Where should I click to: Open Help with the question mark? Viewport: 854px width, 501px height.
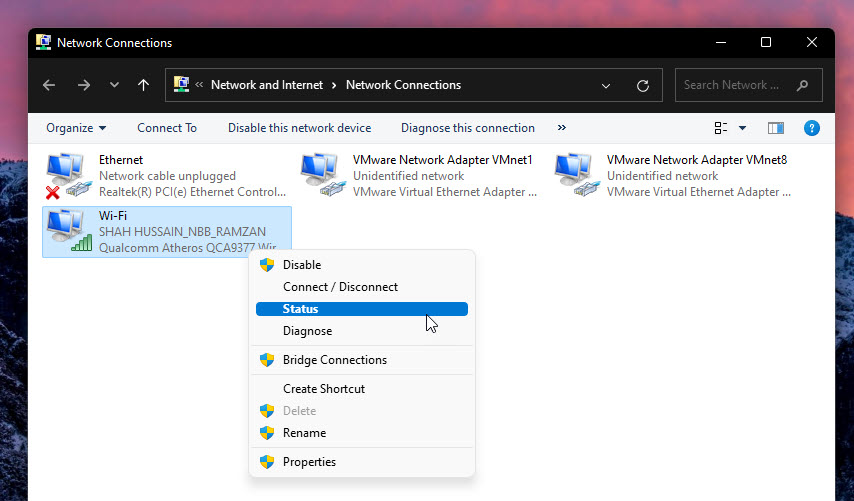(812, 128)
